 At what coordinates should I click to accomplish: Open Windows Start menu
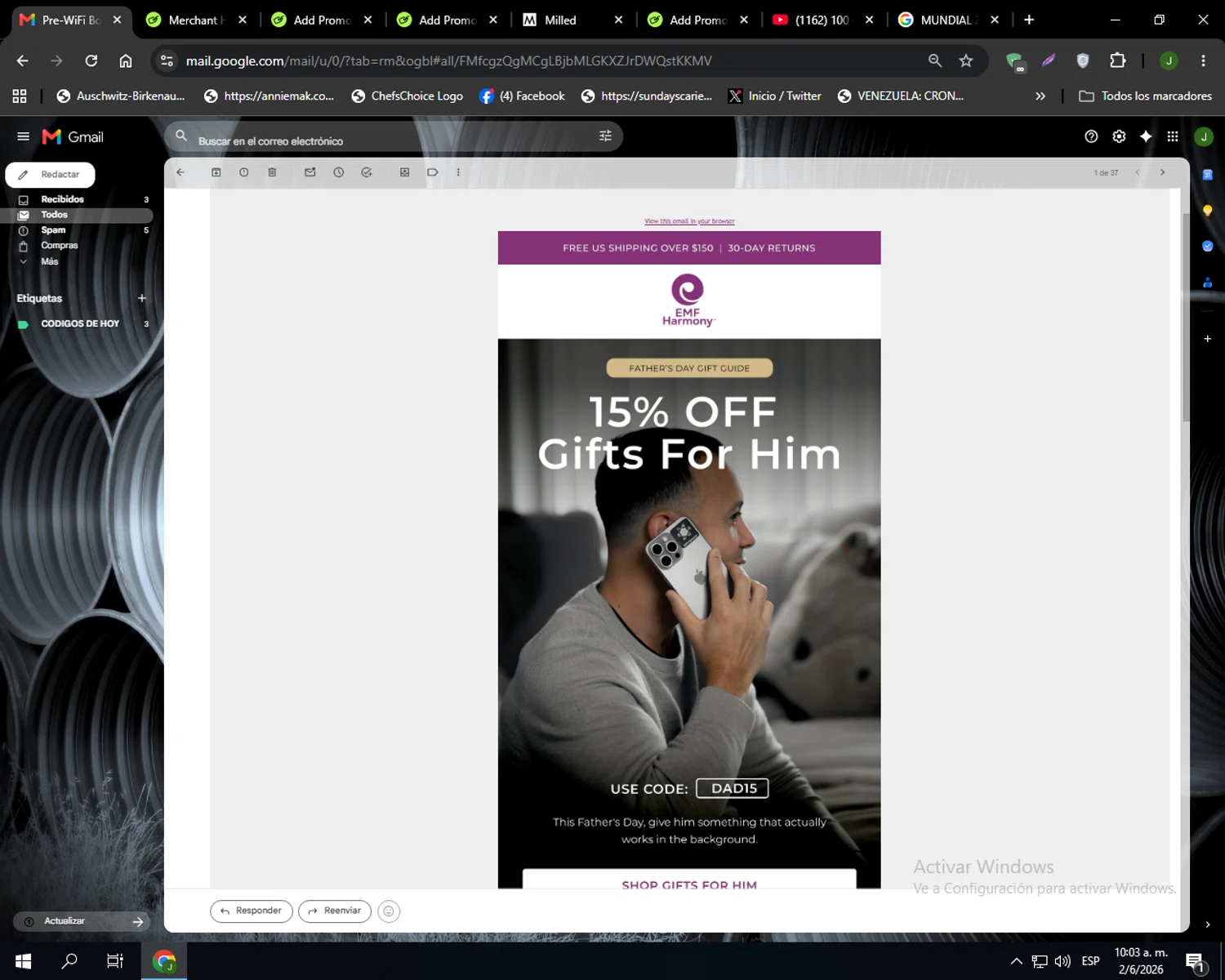click(23, 961)
